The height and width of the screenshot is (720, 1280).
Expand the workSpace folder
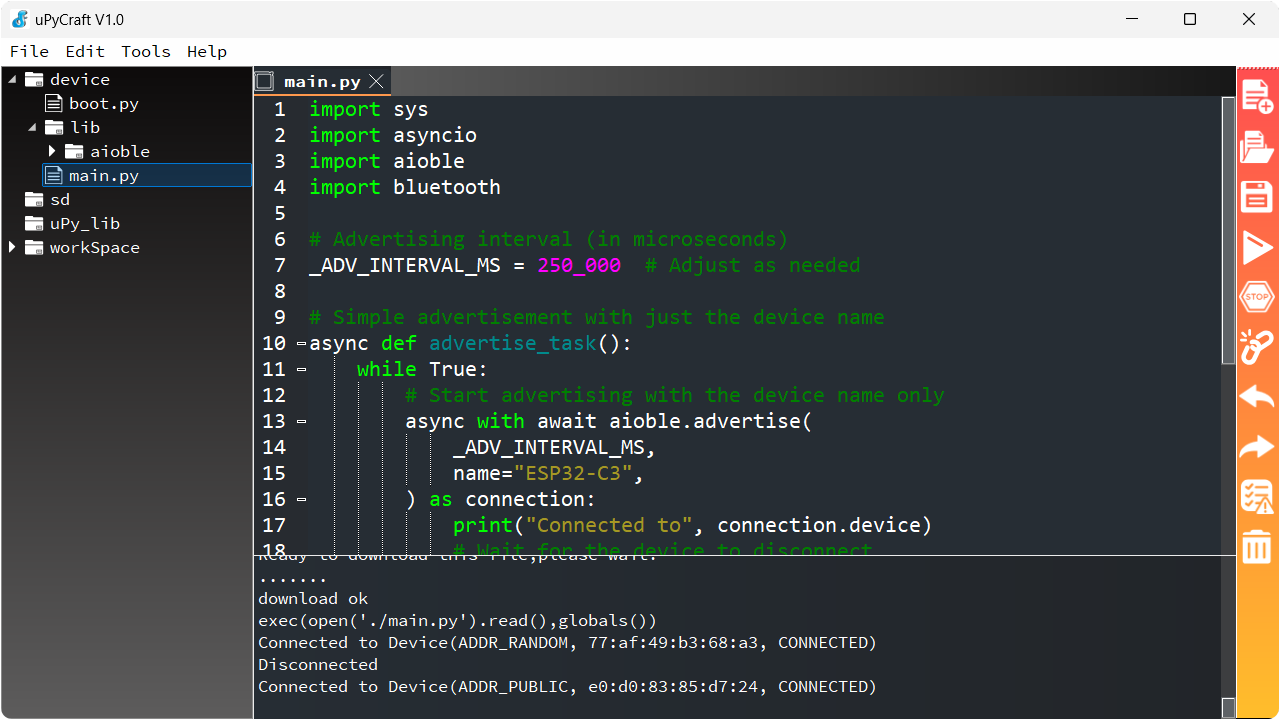click(13, 247)
